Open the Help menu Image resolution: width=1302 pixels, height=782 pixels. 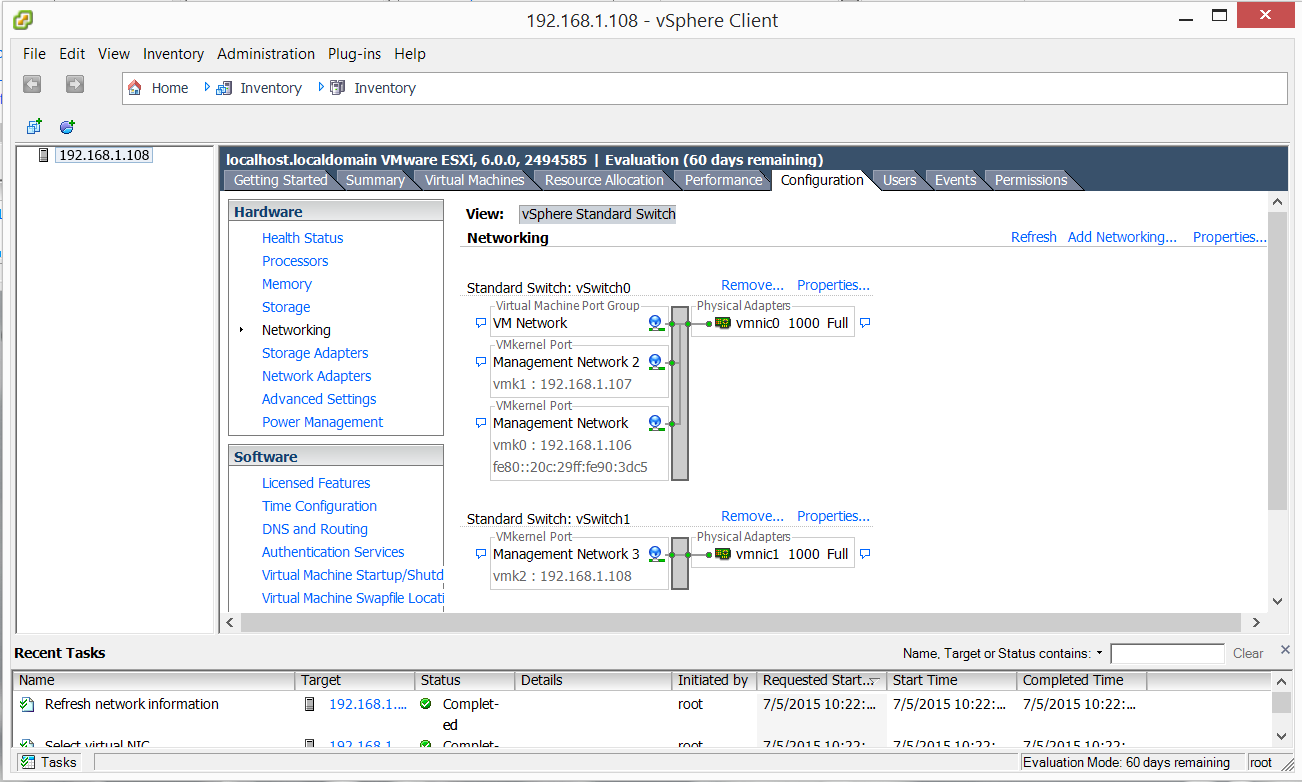click(x=410, y=54)
